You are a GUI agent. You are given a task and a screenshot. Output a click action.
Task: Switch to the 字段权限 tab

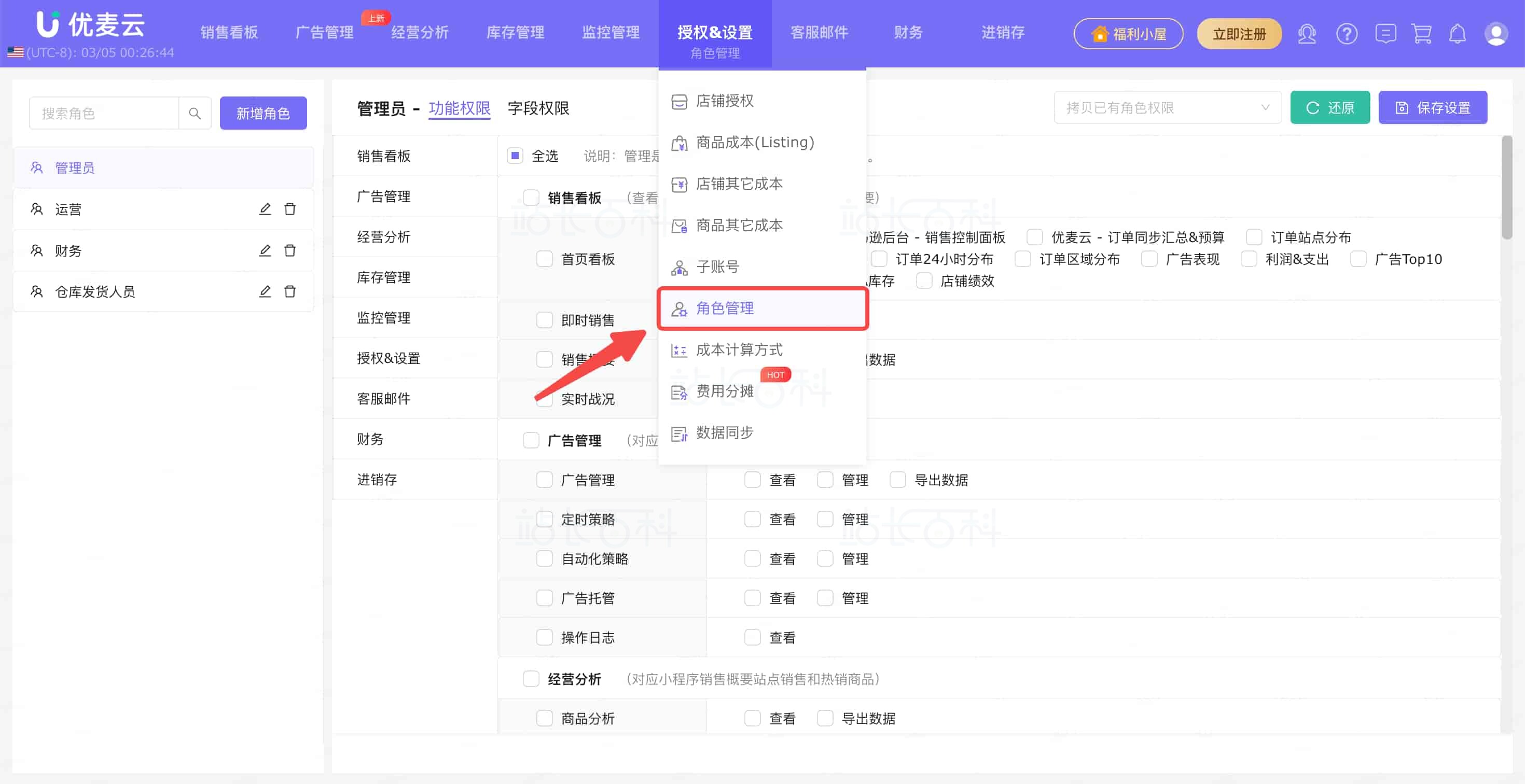[538, 108]
